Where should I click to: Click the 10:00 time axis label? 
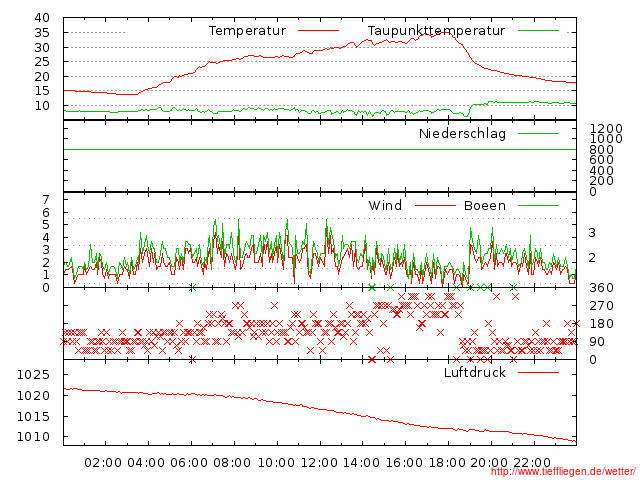(x=276, y=463)
